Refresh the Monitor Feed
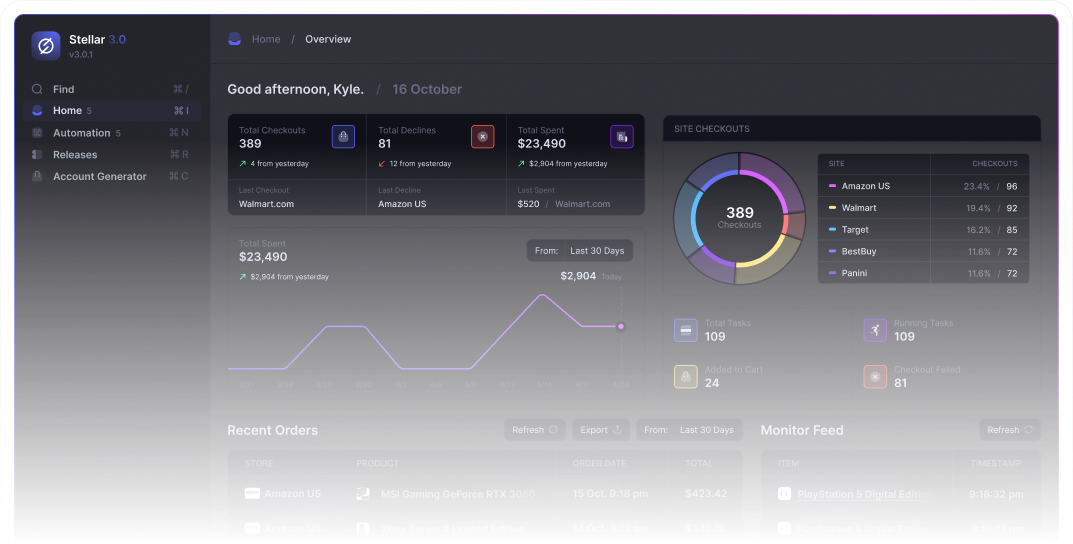The image size is (1073, 544). pos(1010,430)
